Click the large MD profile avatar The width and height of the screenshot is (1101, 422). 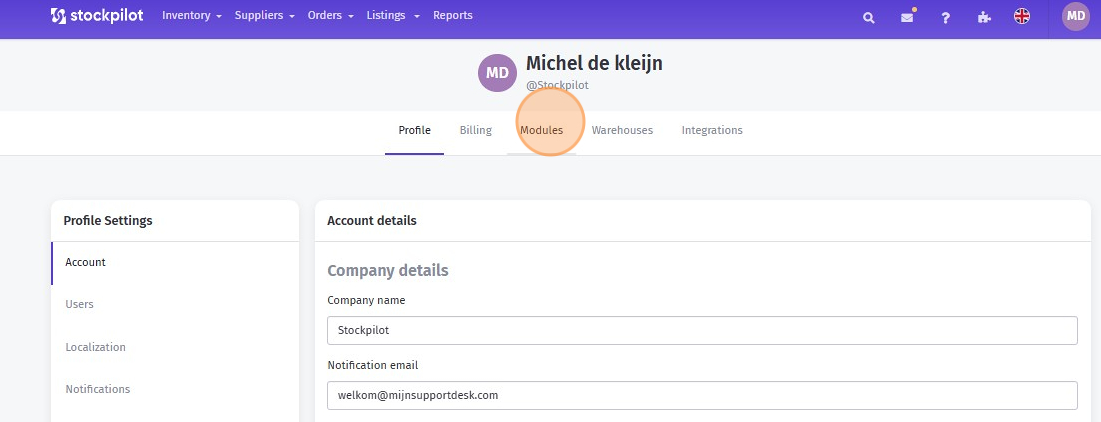pos(497,72)
